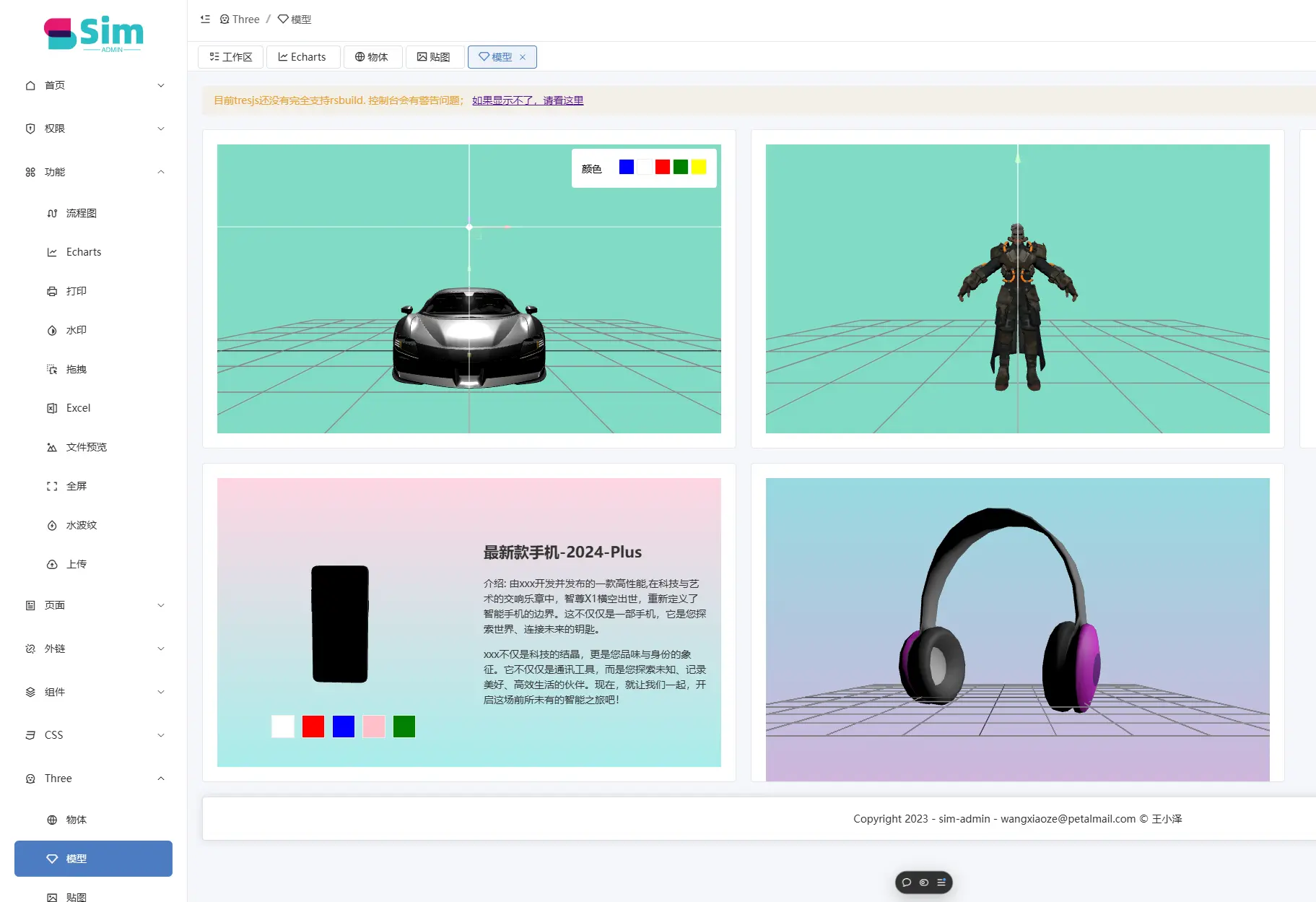
Task: Click the 模型 breadcrumb item
Action: [x=295, y=19]
